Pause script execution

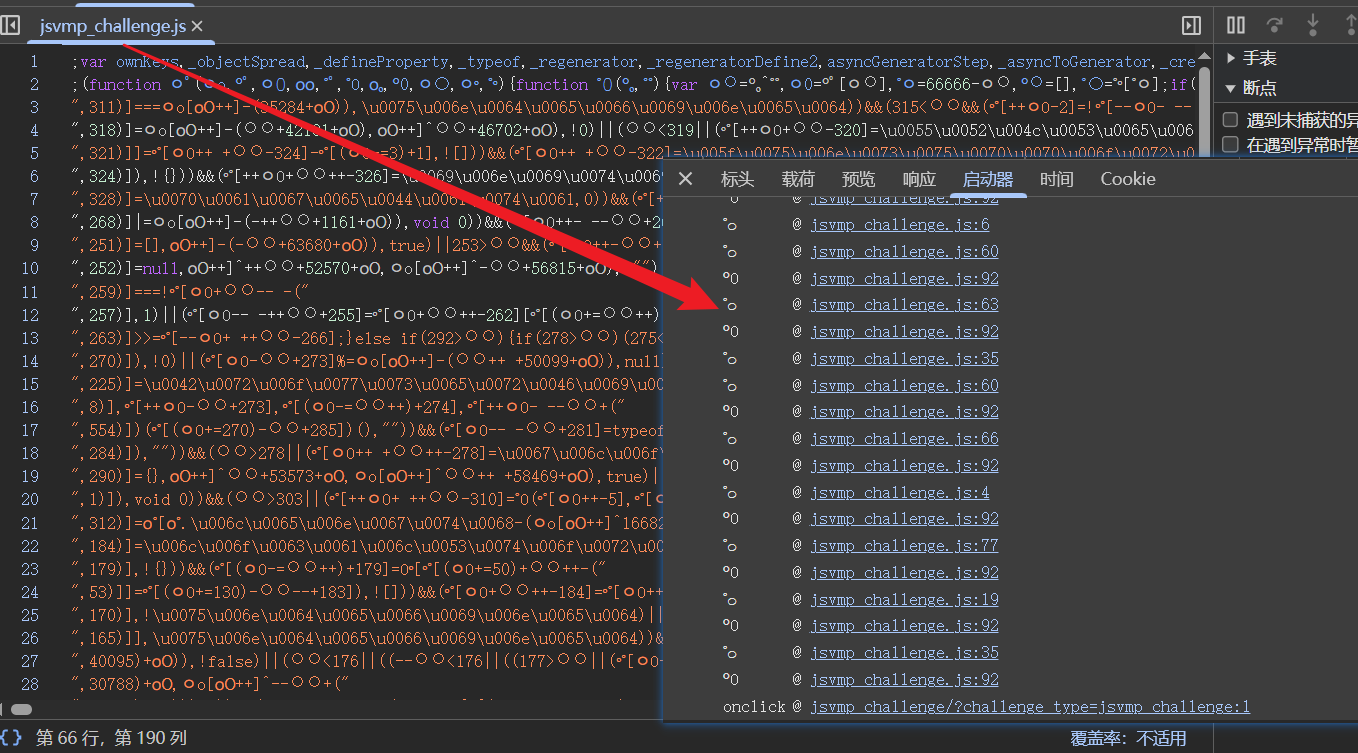[x=1236, y=25]
